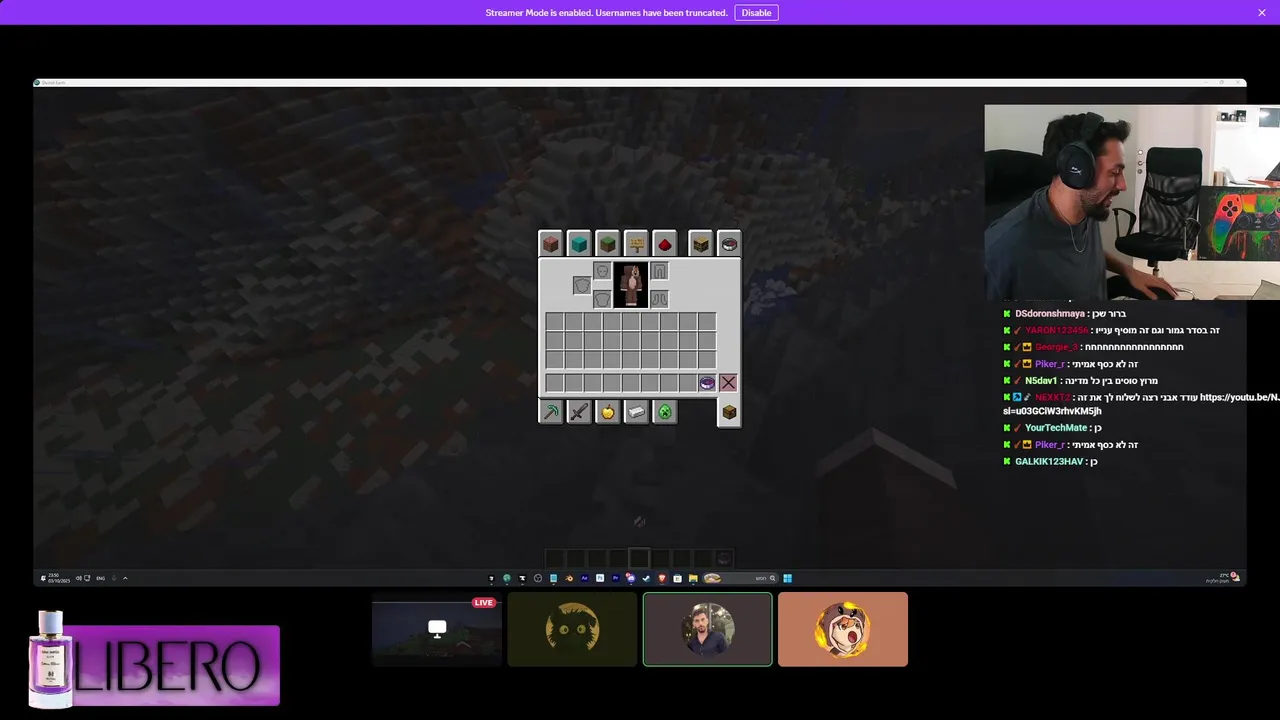The image size is (1280, 720).
Task: Open Premiere Pro from the taskbar
Action: click(616, 578)
